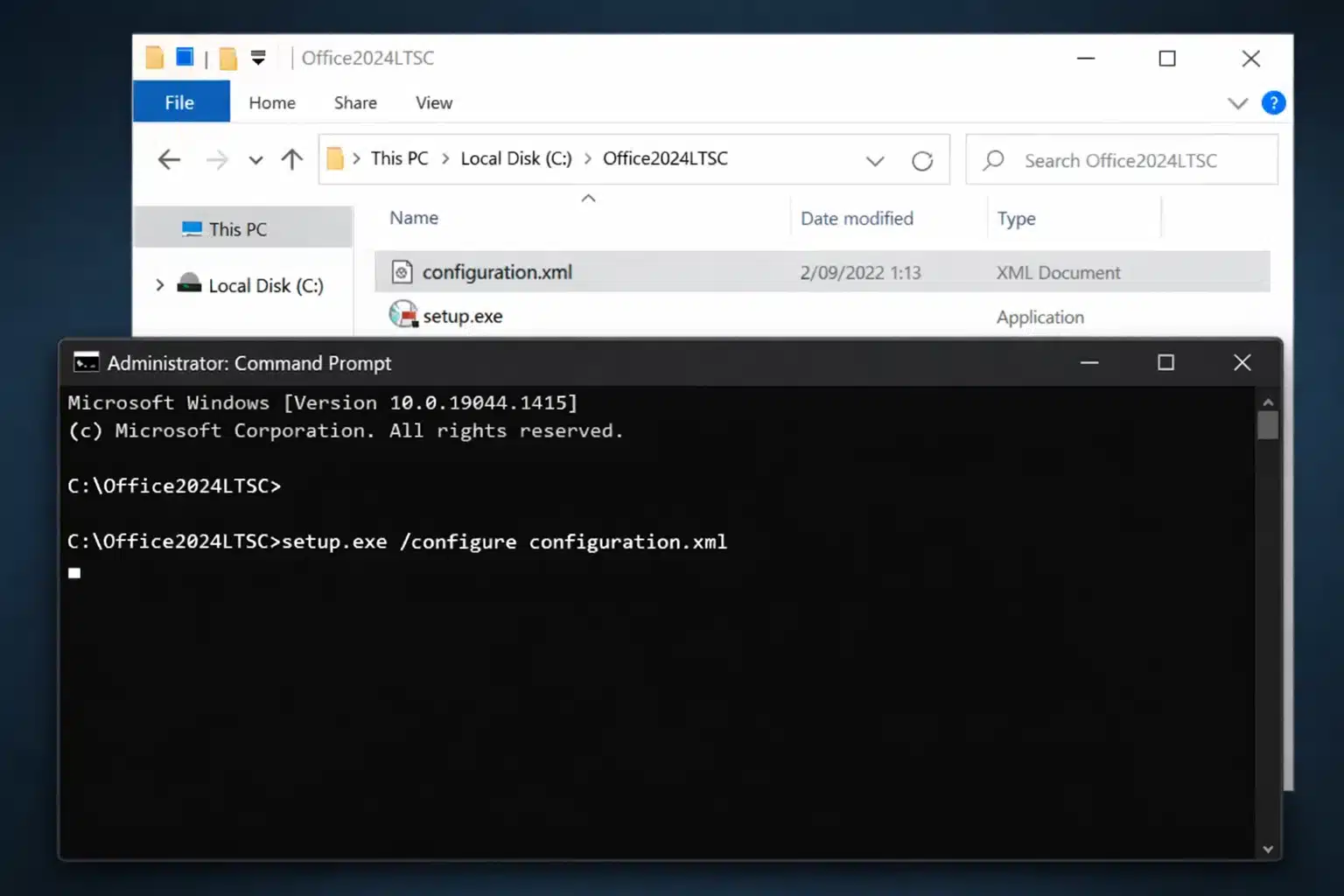Collapse the Name column sort indicator
This screenshot has height=896, width=1344.
pos(588,198)
